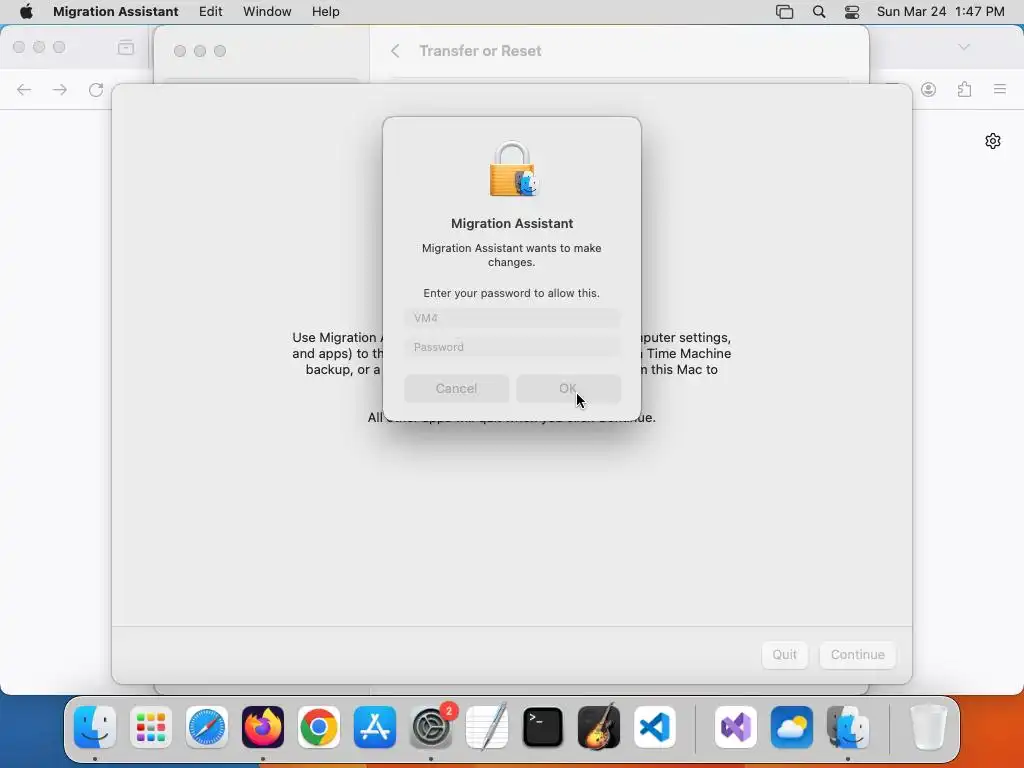
Task: Open System Settings from the Dock
Action: [x=431, y=727]
